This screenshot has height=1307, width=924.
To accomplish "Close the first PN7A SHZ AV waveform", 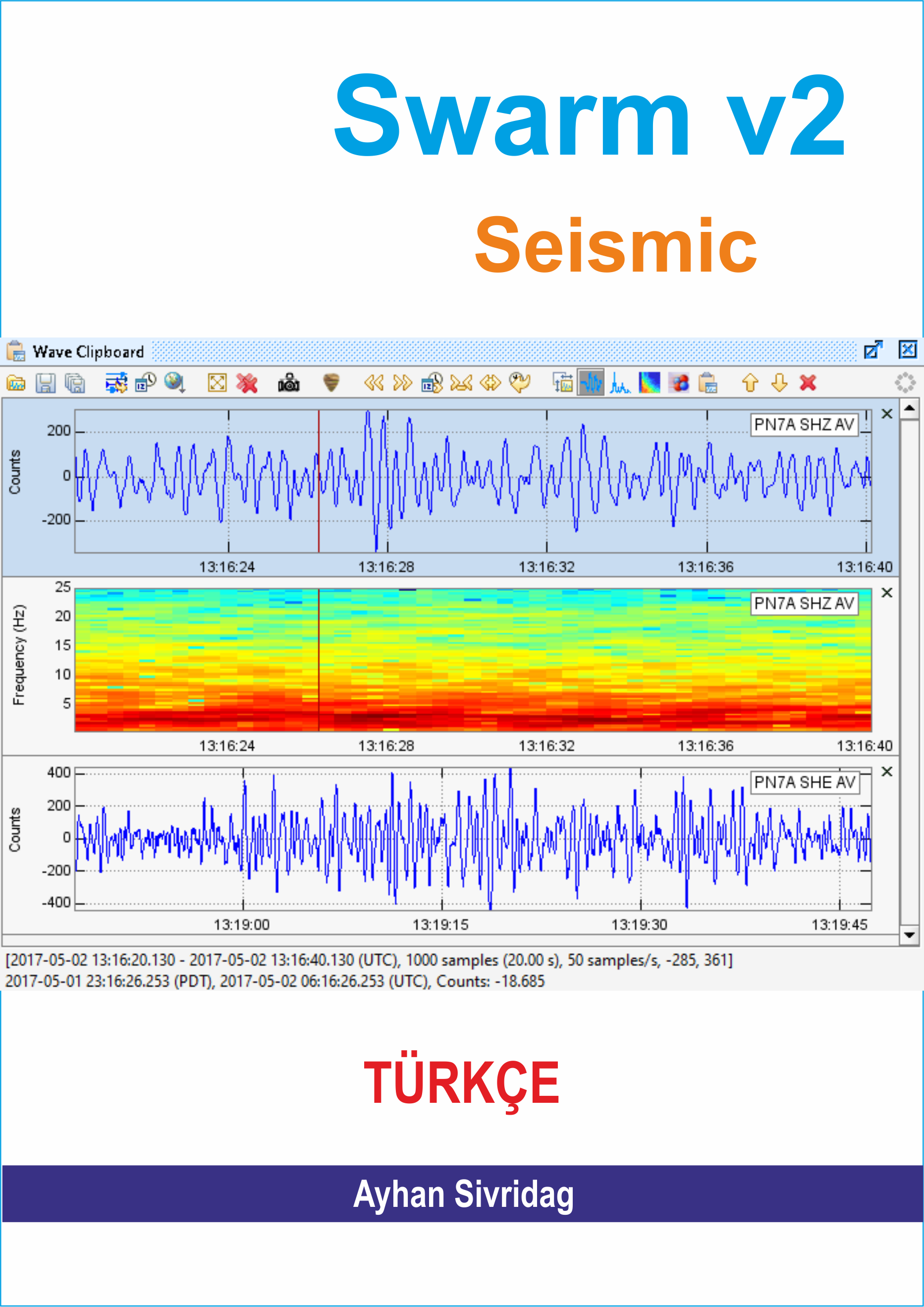I will (x=887, y=414).
